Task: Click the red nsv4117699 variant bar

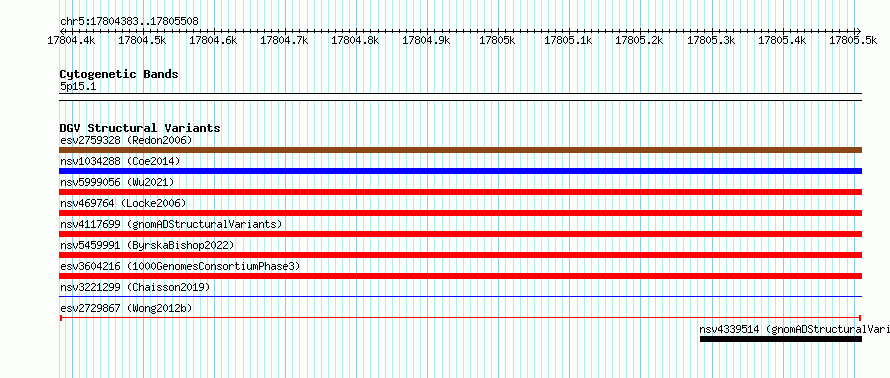Action: click(x=460, y=234)
